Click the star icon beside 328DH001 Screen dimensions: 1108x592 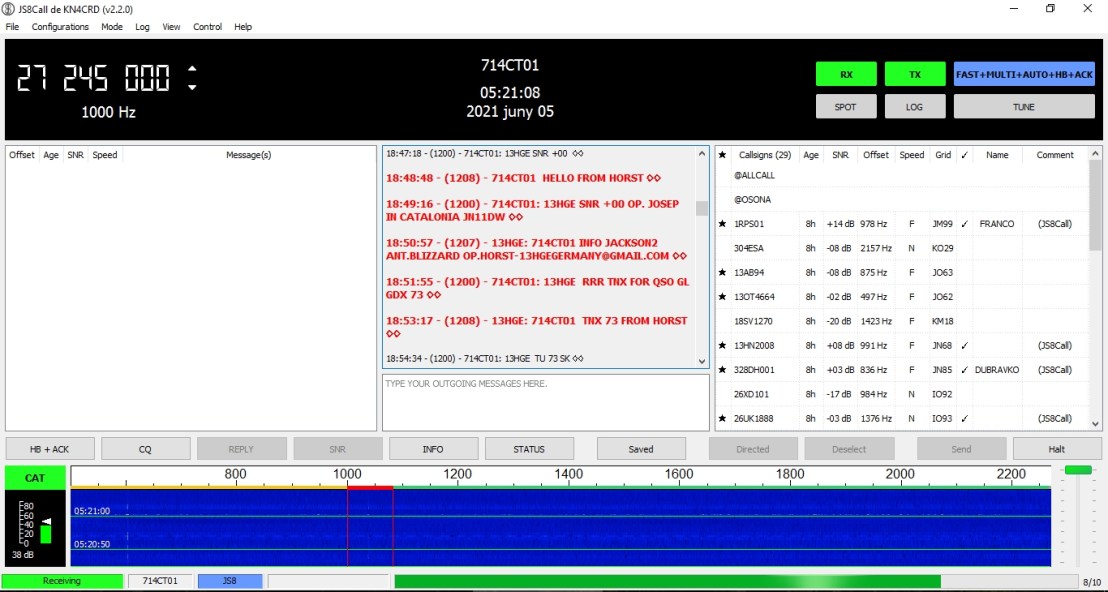coord(722,370)
